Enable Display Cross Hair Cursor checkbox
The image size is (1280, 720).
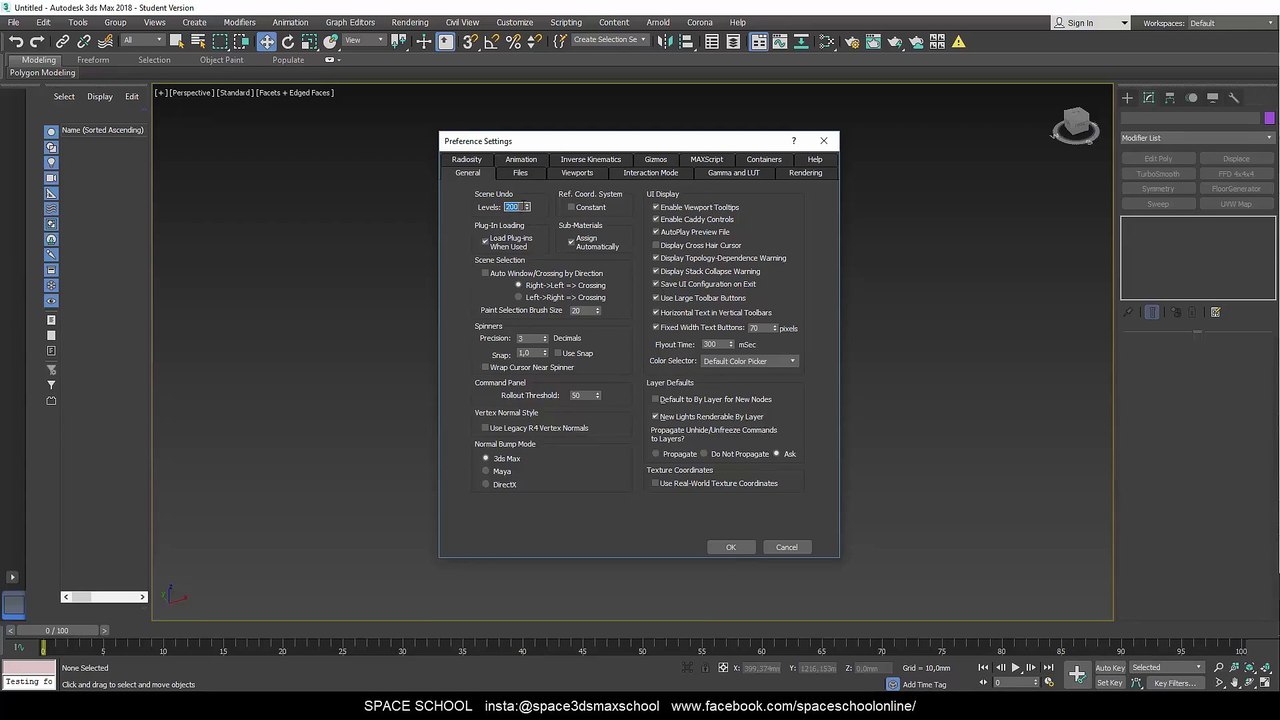pos(656,245)
